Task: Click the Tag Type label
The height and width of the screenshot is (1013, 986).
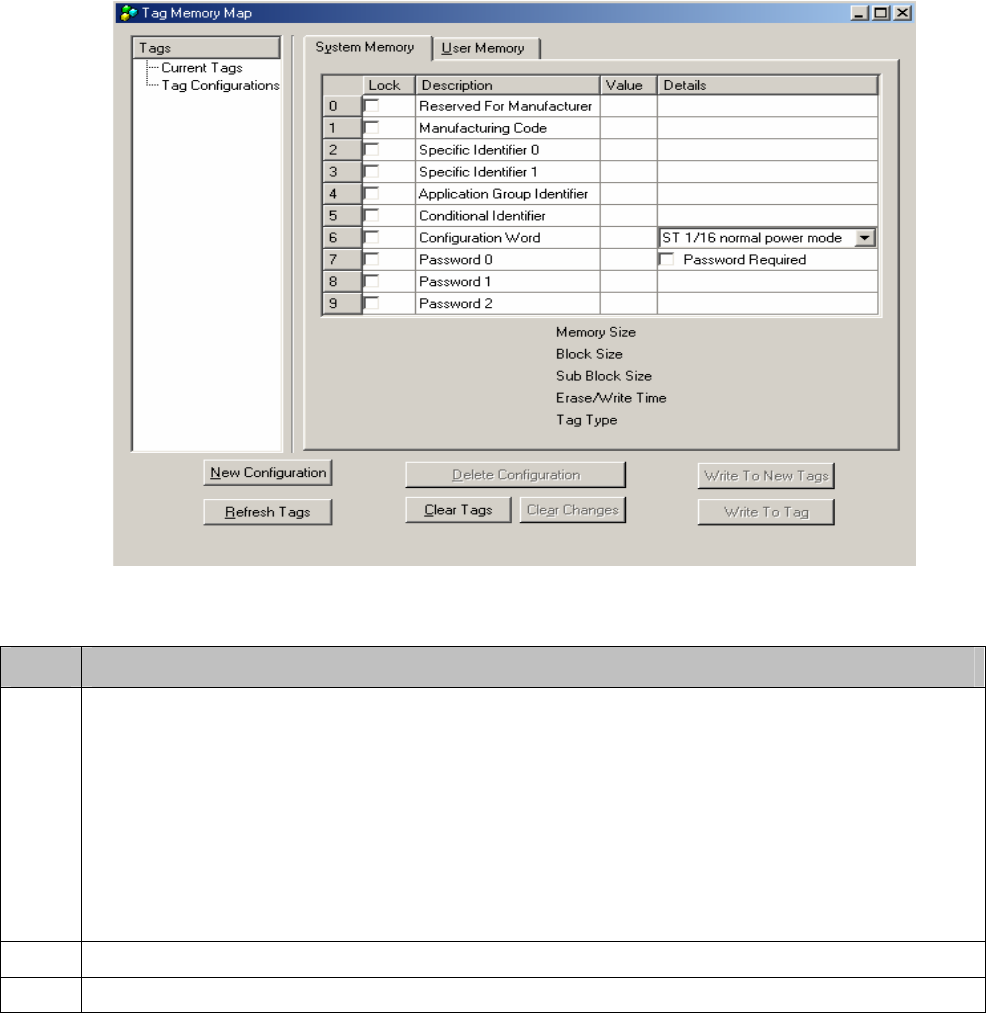Action: tap(587, 420)
